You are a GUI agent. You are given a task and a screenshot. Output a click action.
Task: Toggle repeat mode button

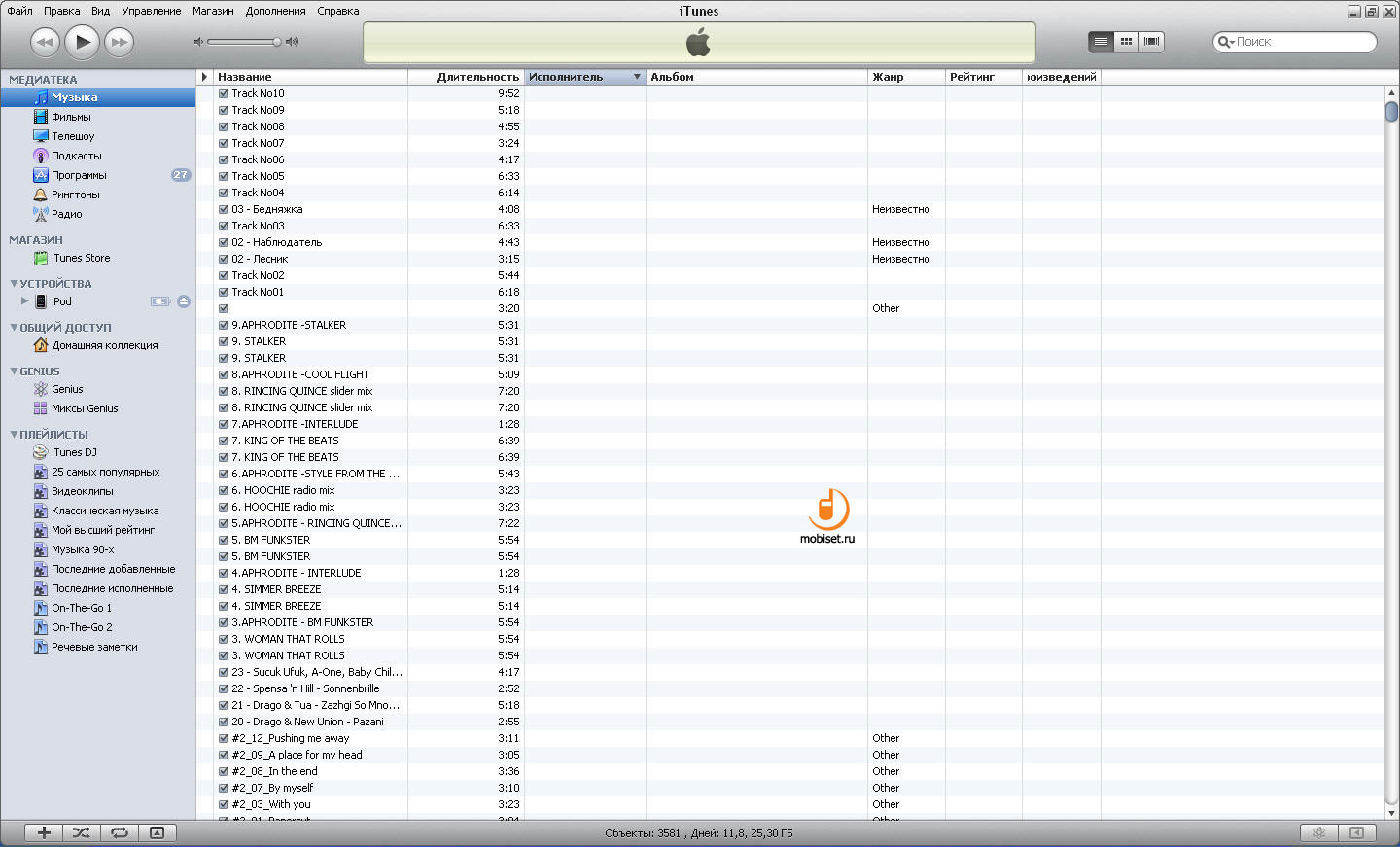pyautogui.click(x=120, y=832)
